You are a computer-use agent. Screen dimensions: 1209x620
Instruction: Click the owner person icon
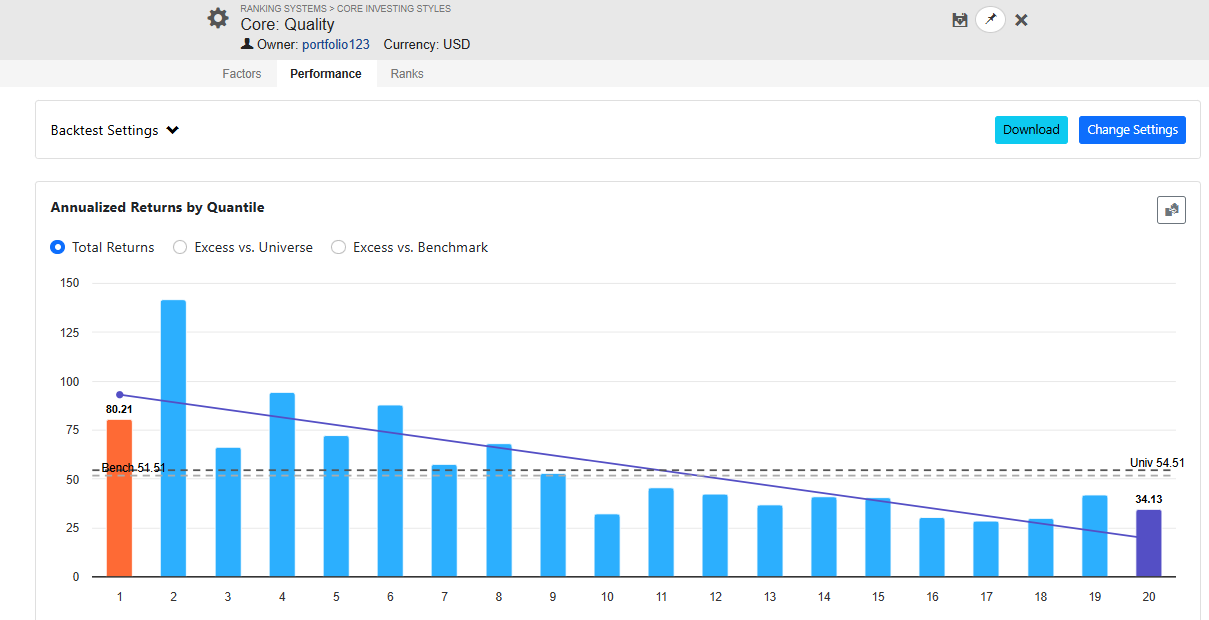pyautogui.click(x=247, y=45)
